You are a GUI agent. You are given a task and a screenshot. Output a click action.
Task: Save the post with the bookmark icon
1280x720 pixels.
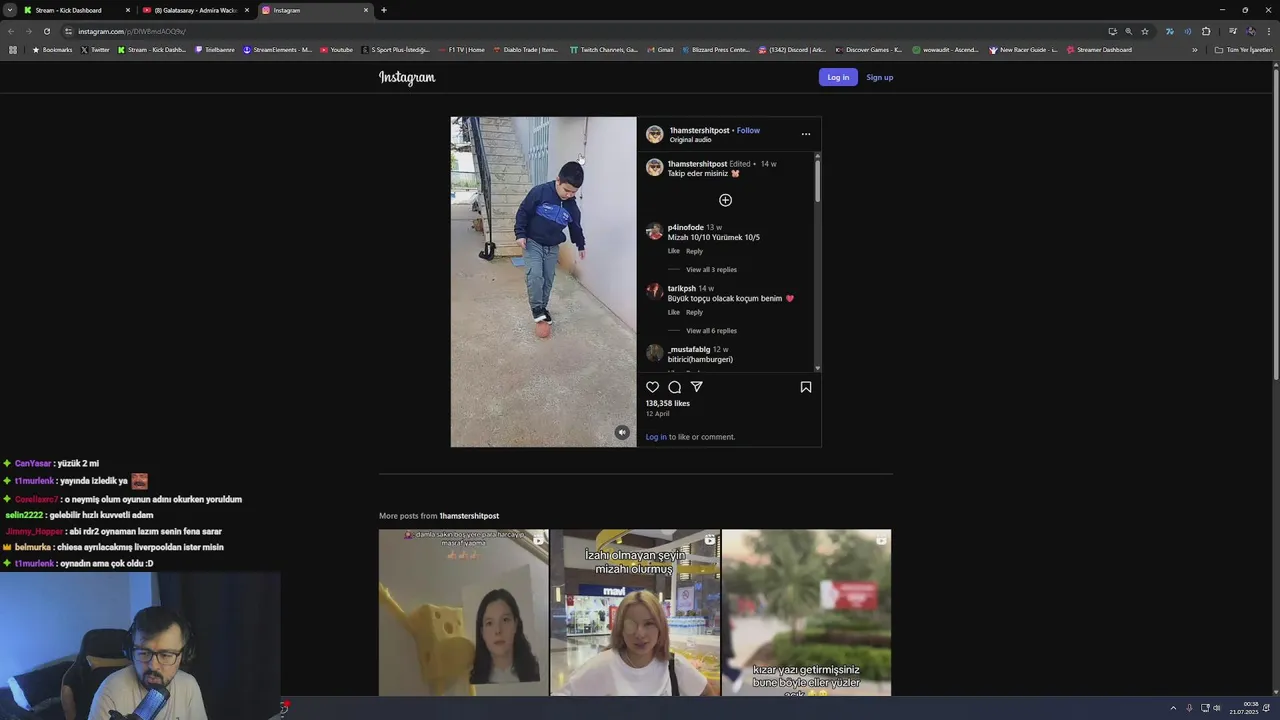pos(806,387)
